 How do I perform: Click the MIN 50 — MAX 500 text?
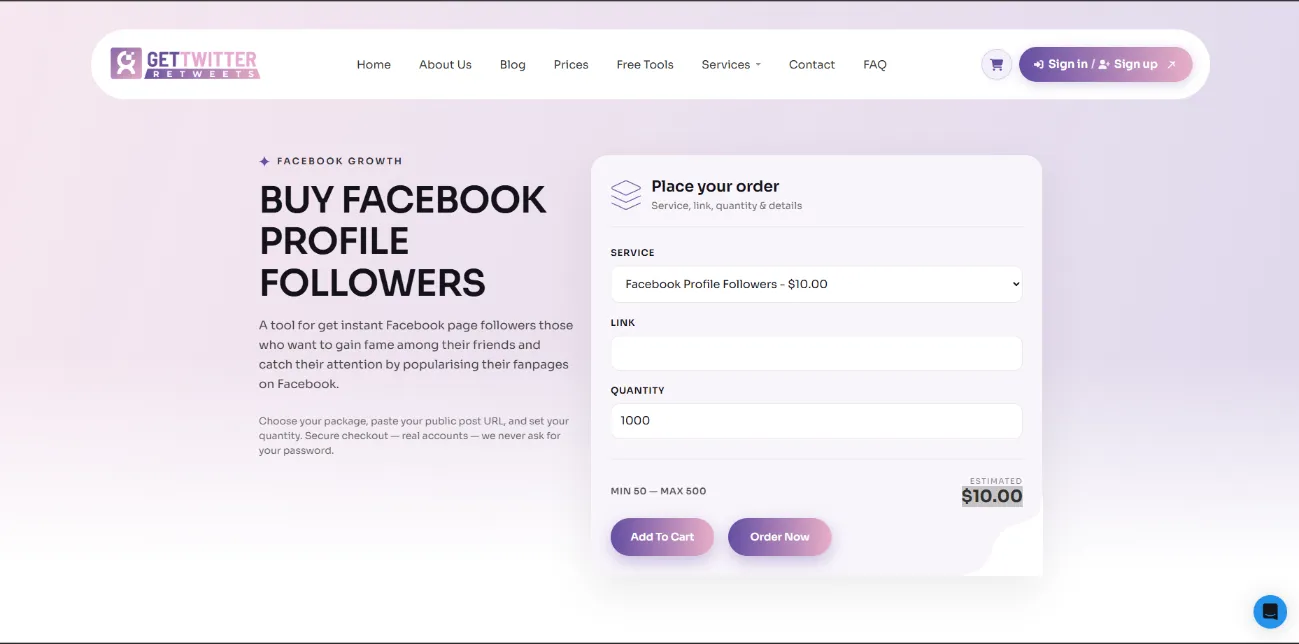coord(658,491)
